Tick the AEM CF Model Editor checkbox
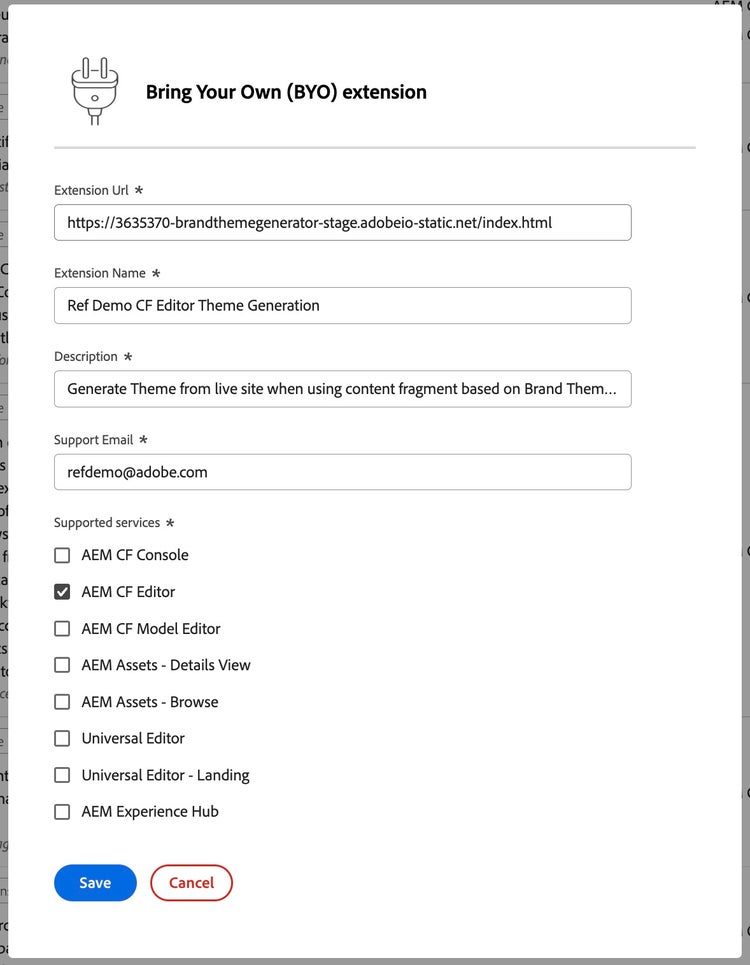750x965 pixels. [62, 629]
